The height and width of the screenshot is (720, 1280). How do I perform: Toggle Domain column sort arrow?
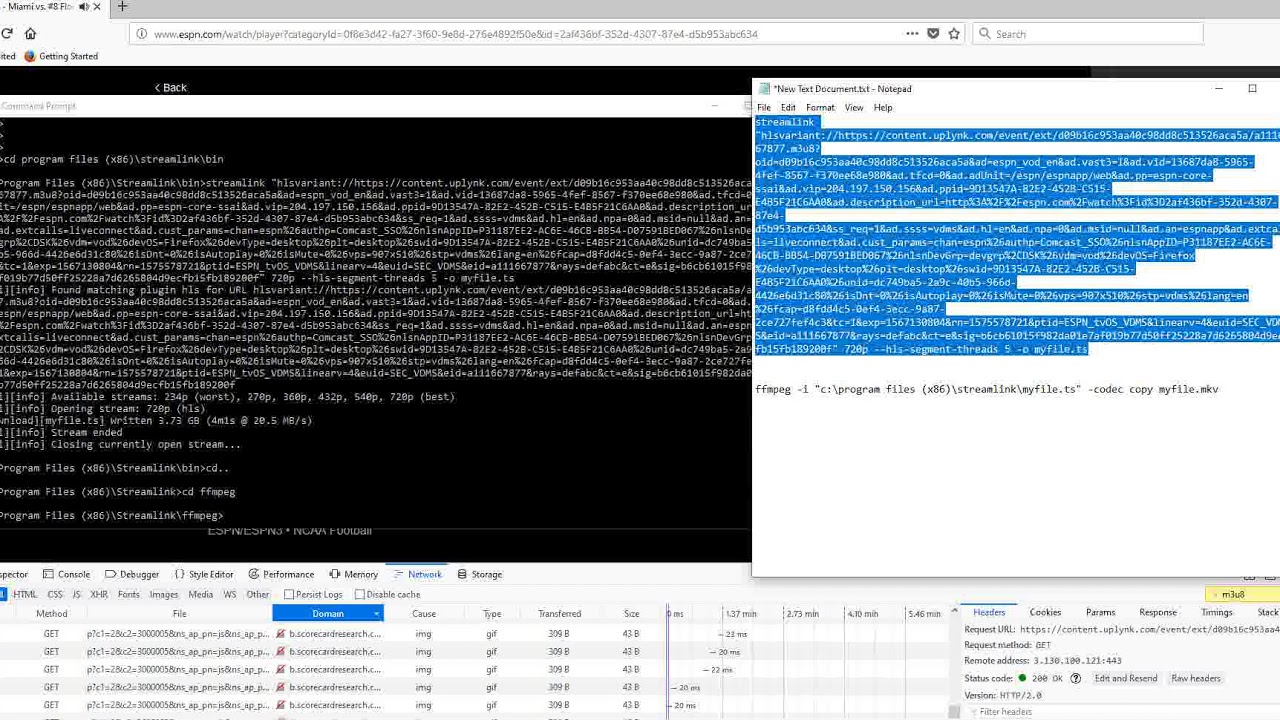(377, 614)
